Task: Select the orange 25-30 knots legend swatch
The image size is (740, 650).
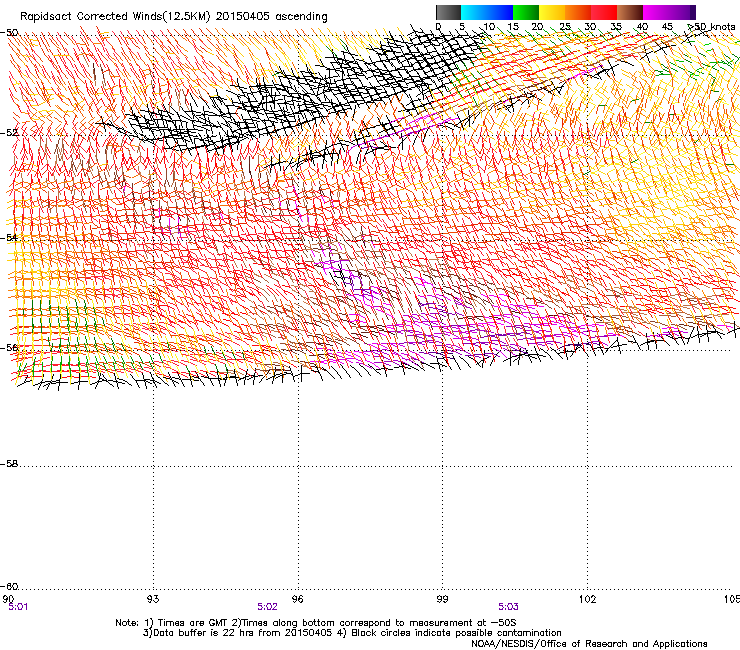Action: point(578,12)
